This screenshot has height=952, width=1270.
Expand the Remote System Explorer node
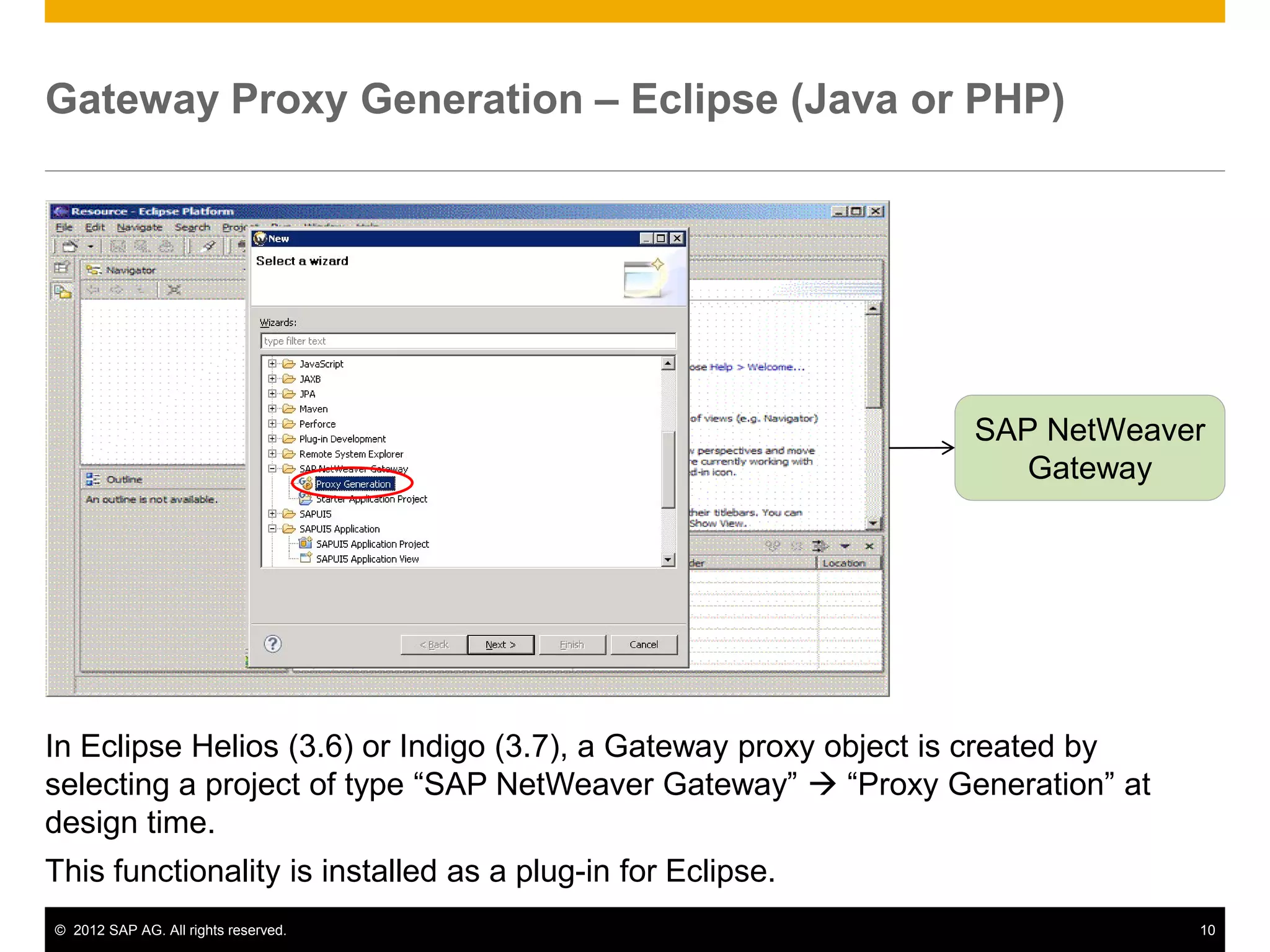[272, 454]
